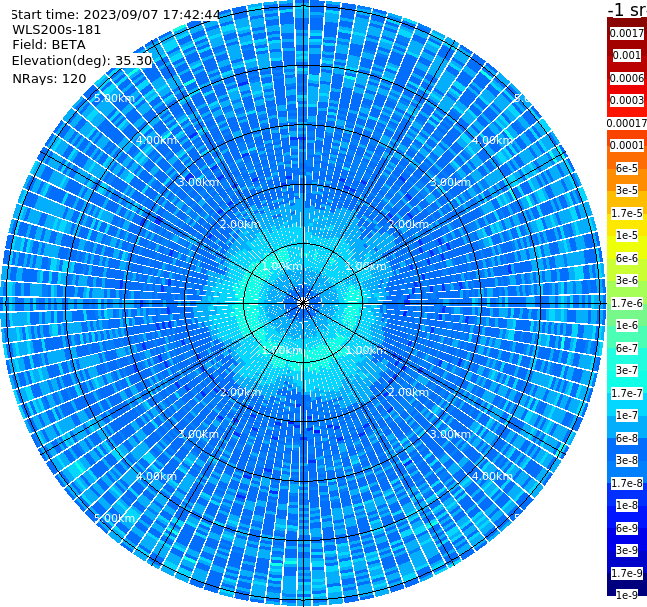Screen dimensions: 647x607
Task: Select the WLS200s-181 instrument label
Action: click(x=57, y=30)
